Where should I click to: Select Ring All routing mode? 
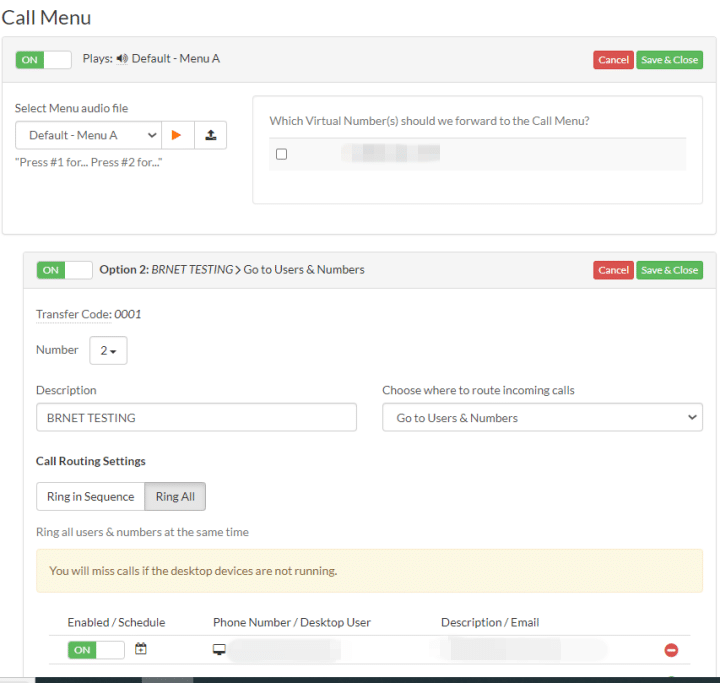click(175, 497)
